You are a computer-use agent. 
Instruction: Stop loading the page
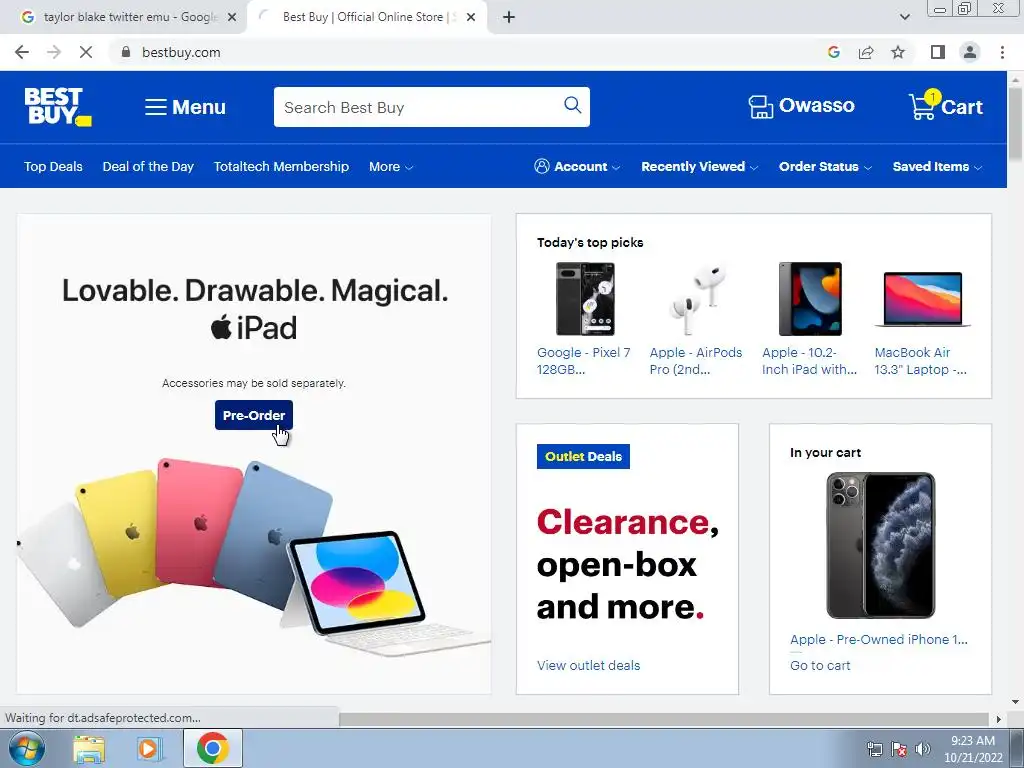pos(86,52)
